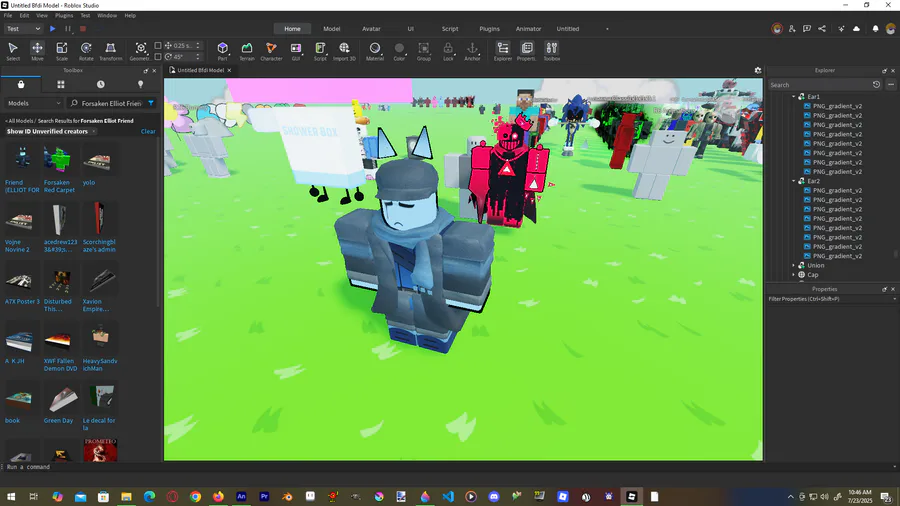The width and height of the screenshot is (900, 506).
Task: Remove Show ID Unverified creators filter chip
Action: 94,131
